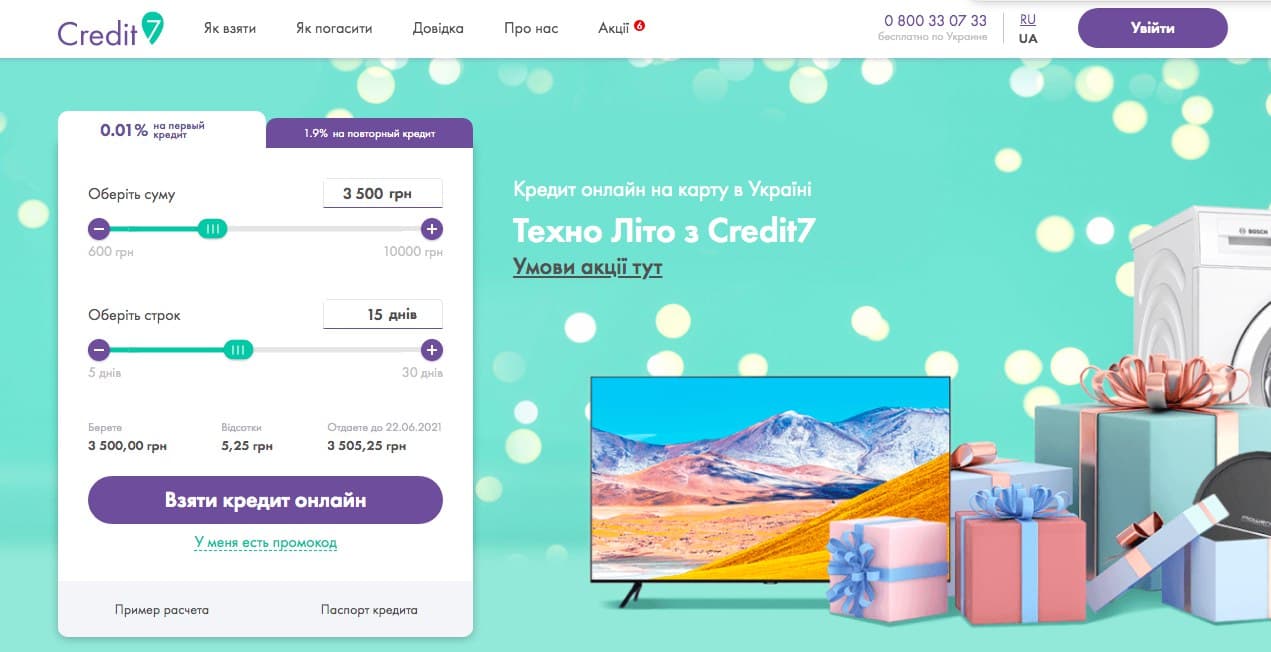The width and height of the screenshot is (1271, 652).
Task: Decrease loan term with minus icon
Action: (x=99, y=350)
